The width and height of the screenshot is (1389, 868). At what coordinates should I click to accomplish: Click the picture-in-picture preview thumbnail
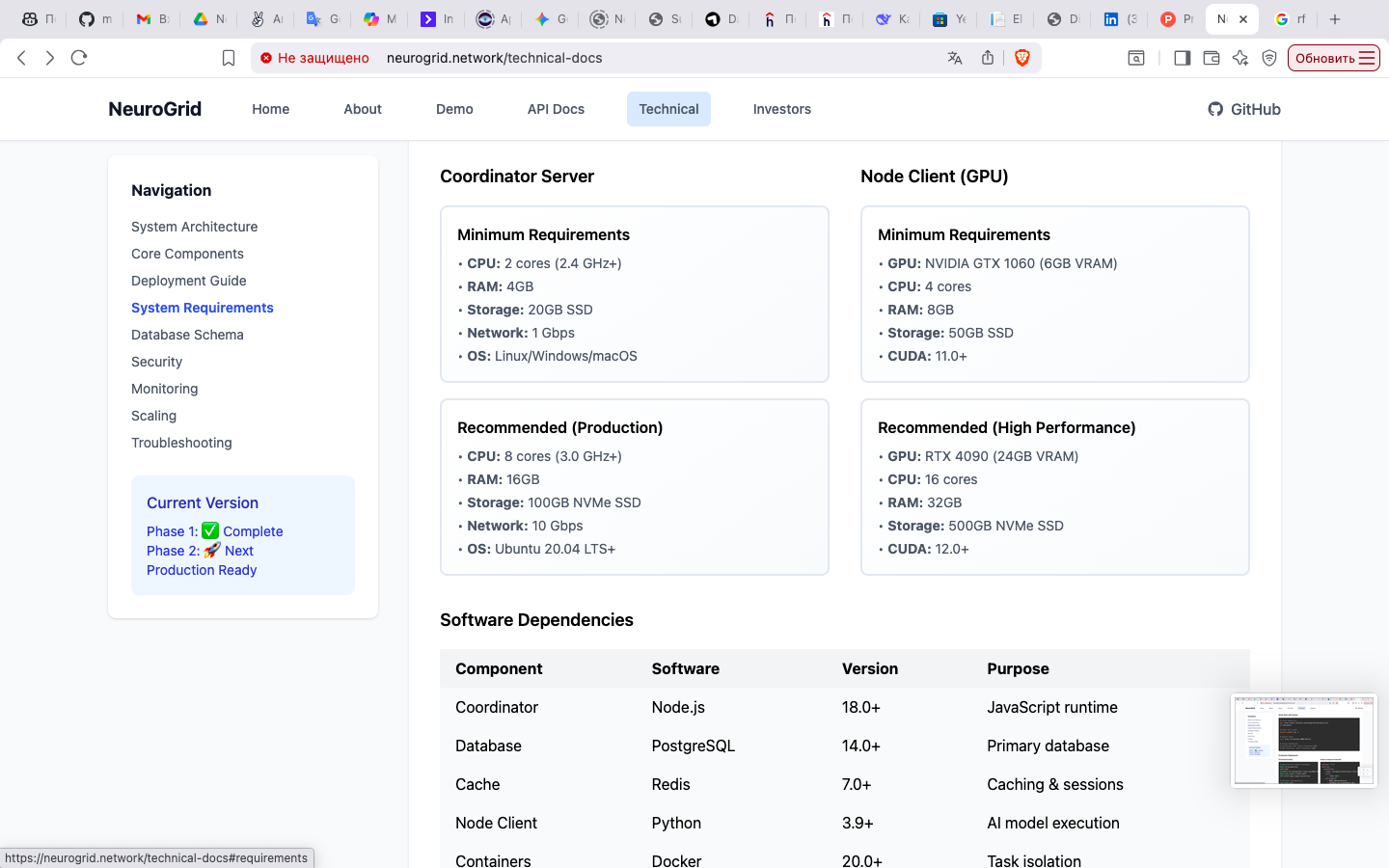[x=1304, y=739]
